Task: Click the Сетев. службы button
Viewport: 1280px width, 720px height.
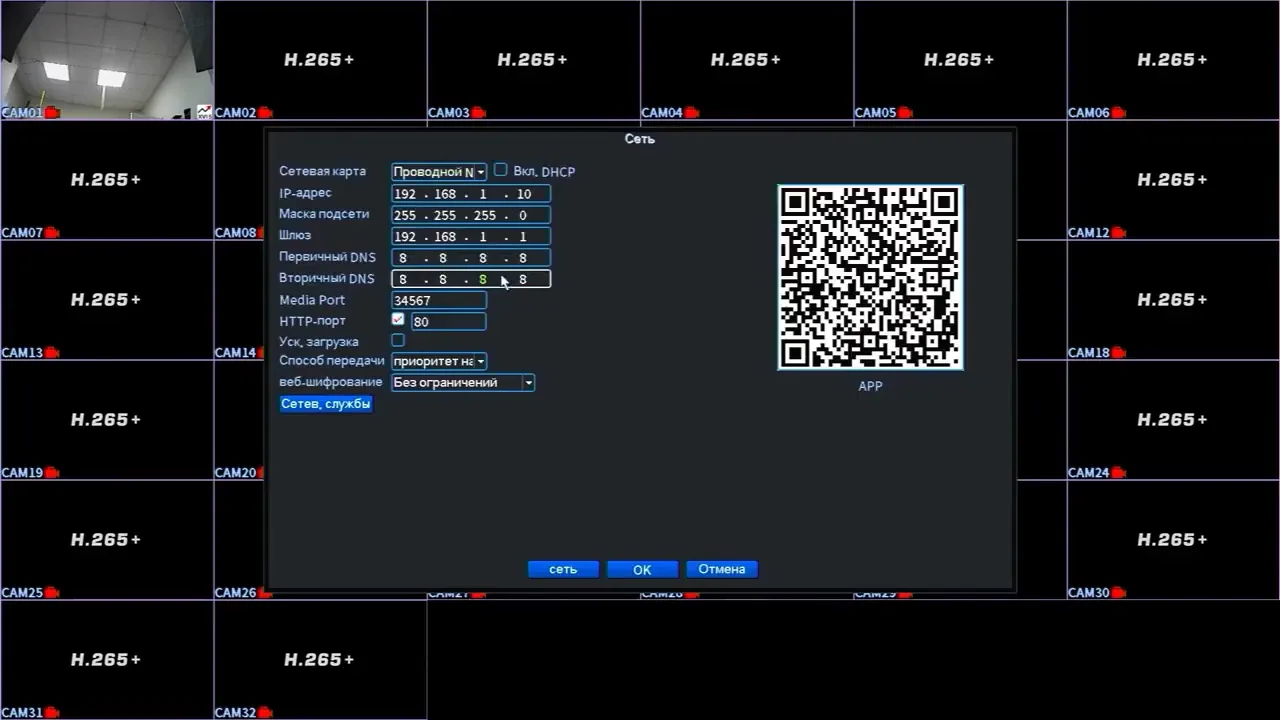Action: click(326, 404)
